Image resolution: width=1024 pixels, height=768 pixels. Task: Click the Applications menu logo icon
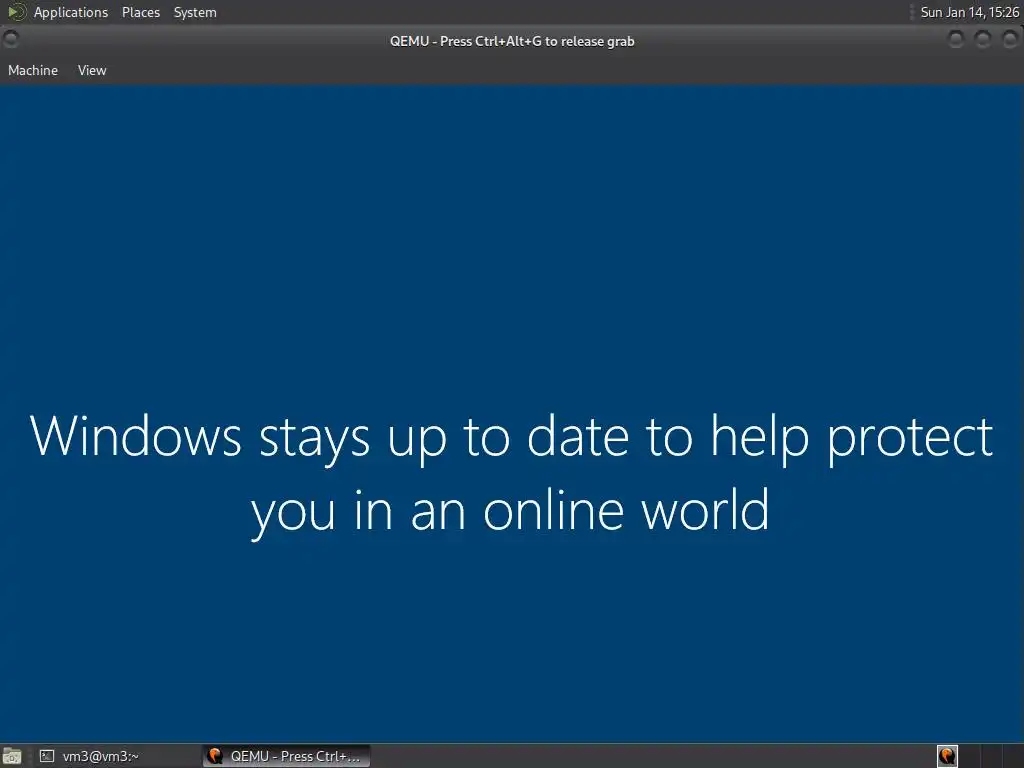coord(16,12)
